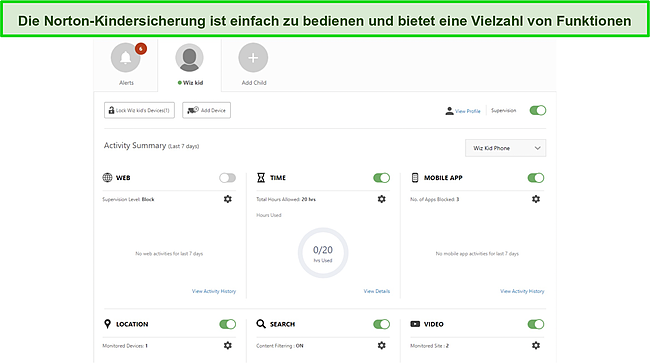Turn off the Search supervision toggle
The height and width of the screenshot is (363, 650).
tap(381, 324)
